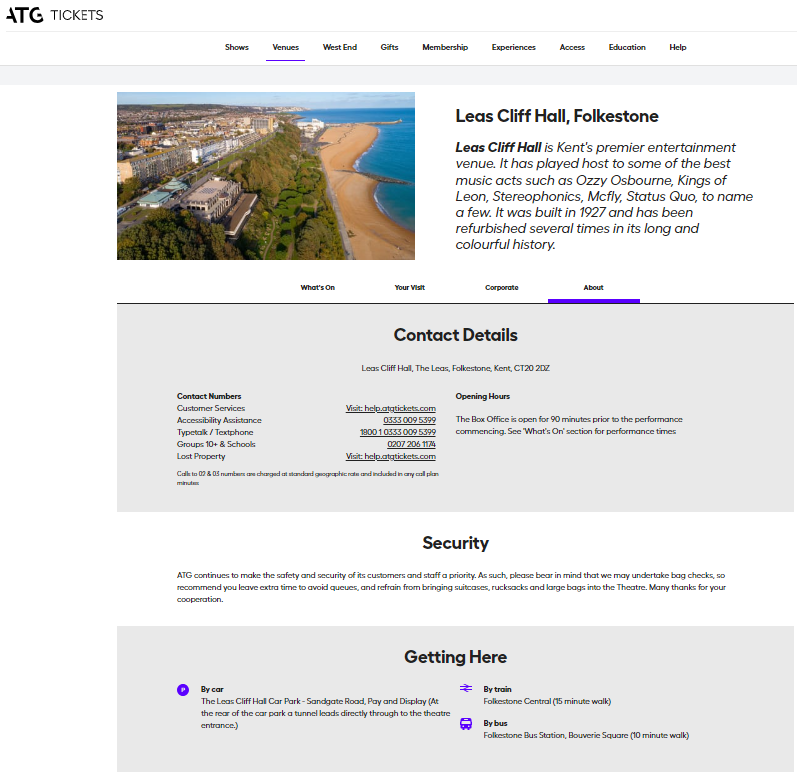This screenshot has height=776, width=797.
Task: Click the Lost Property label
Action: 201,456
